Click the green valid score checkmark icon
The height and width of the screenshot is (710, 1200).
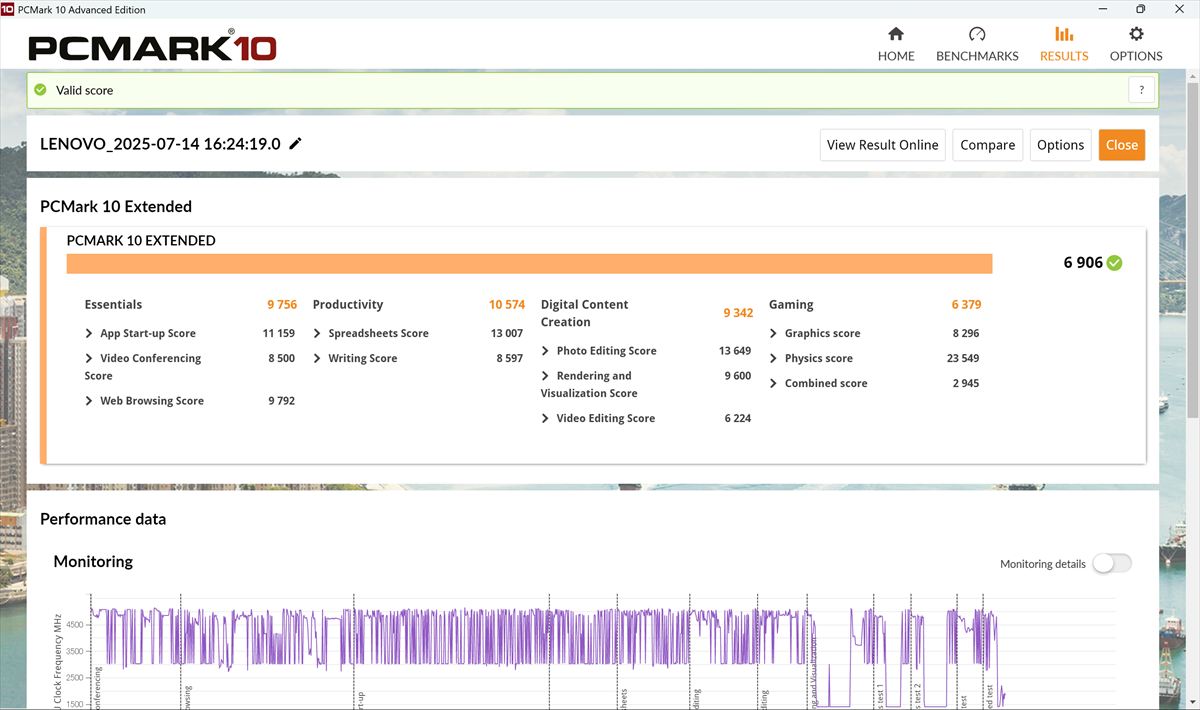pyautogui.click(x=40, y=90)
